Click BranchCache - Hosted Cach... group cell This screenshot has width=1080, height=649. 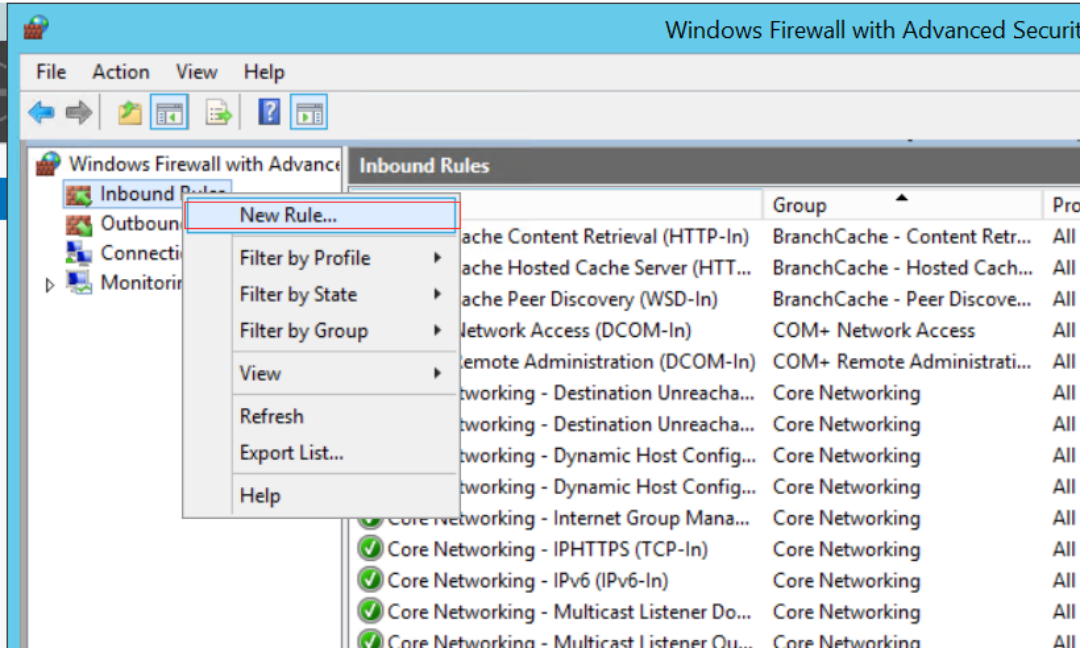pos(902,267)
